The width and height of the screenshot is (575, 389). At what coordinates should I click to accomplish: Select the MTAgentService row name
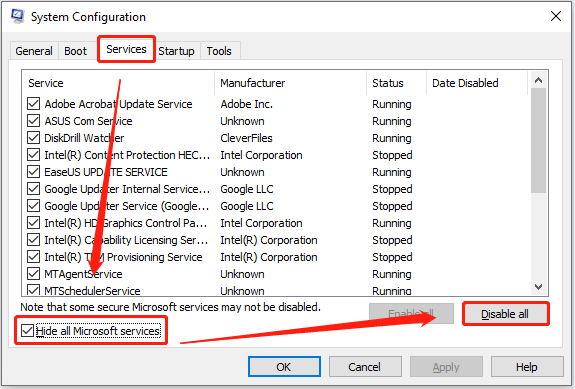click(x=83, y=274)
